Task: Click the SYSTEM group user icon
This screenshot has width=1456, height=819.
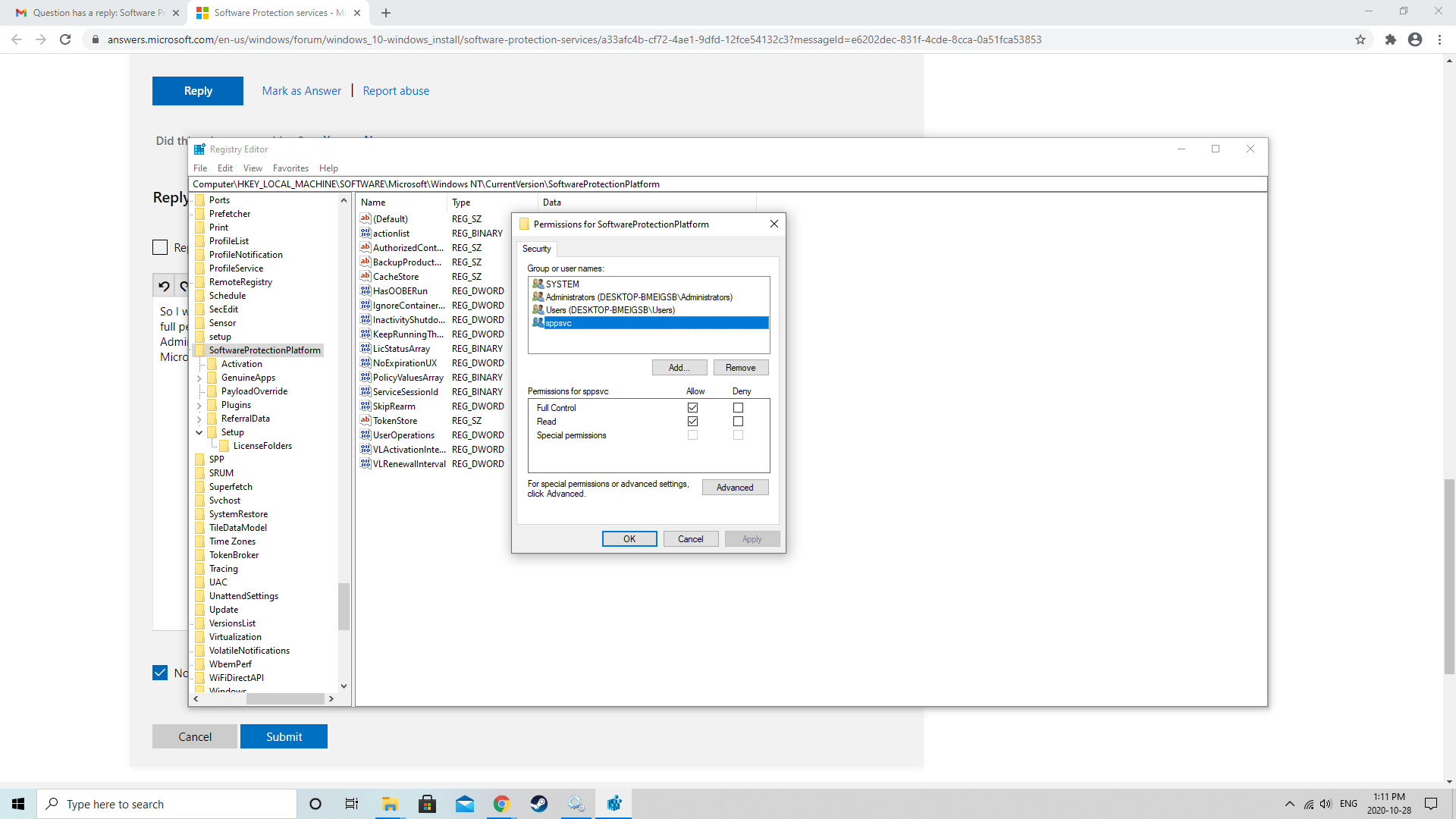Action: click(x=538, y=284)
